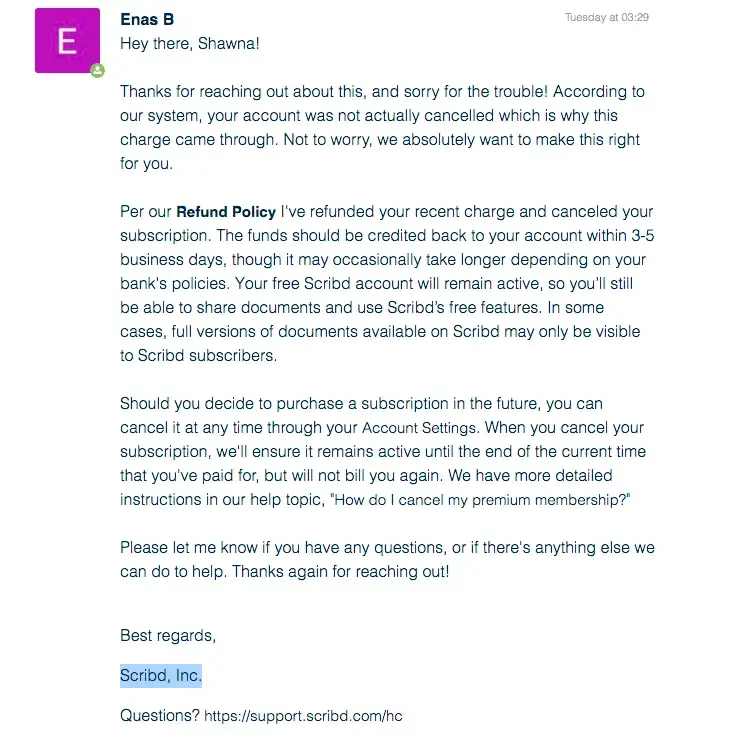Click the purple "E" avatar
This screenshot has height=741, width=756.
tap(67, 41)
